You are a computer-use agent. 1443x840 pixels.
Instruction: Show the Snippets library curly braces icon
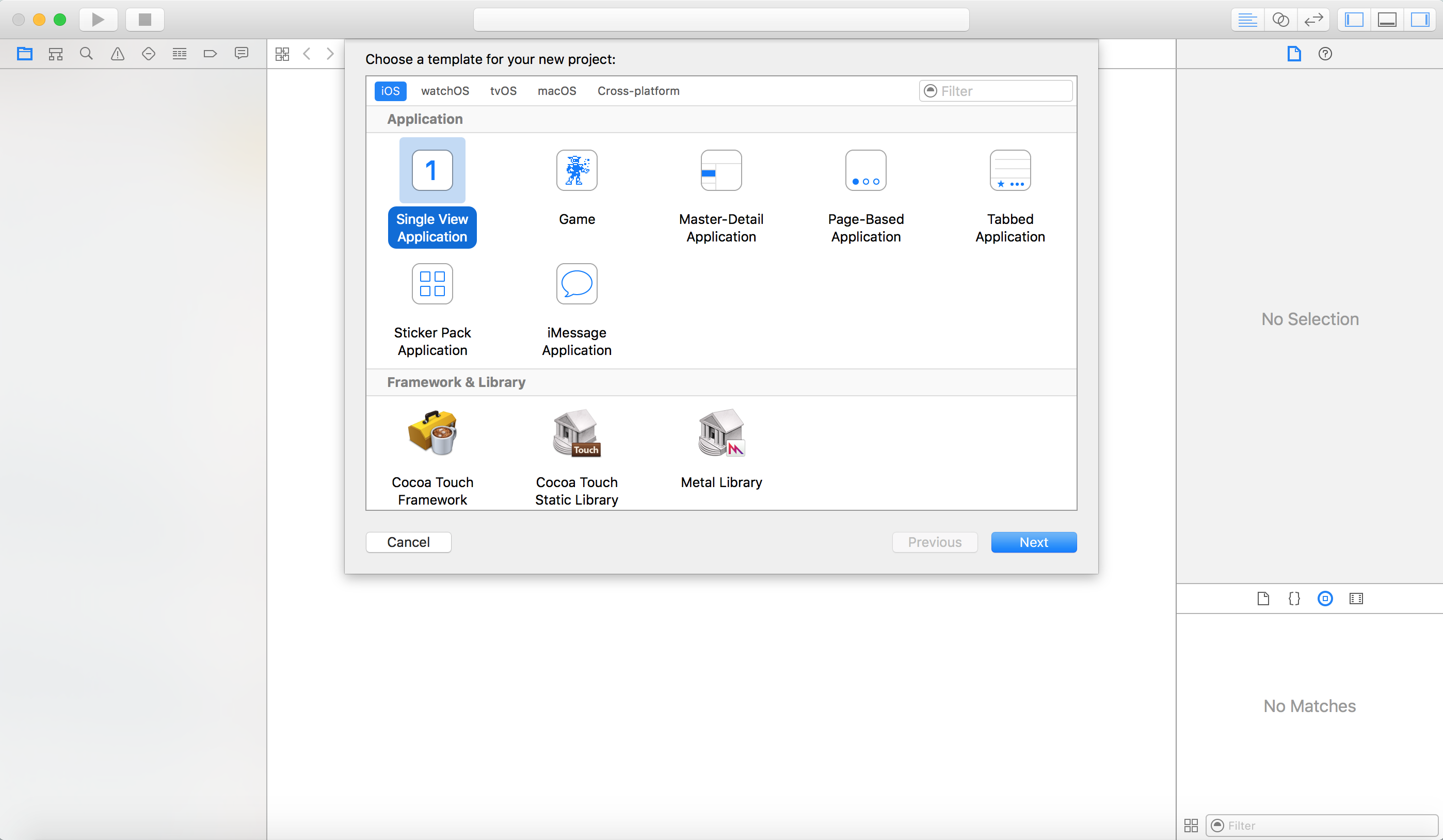point(1293,599)
